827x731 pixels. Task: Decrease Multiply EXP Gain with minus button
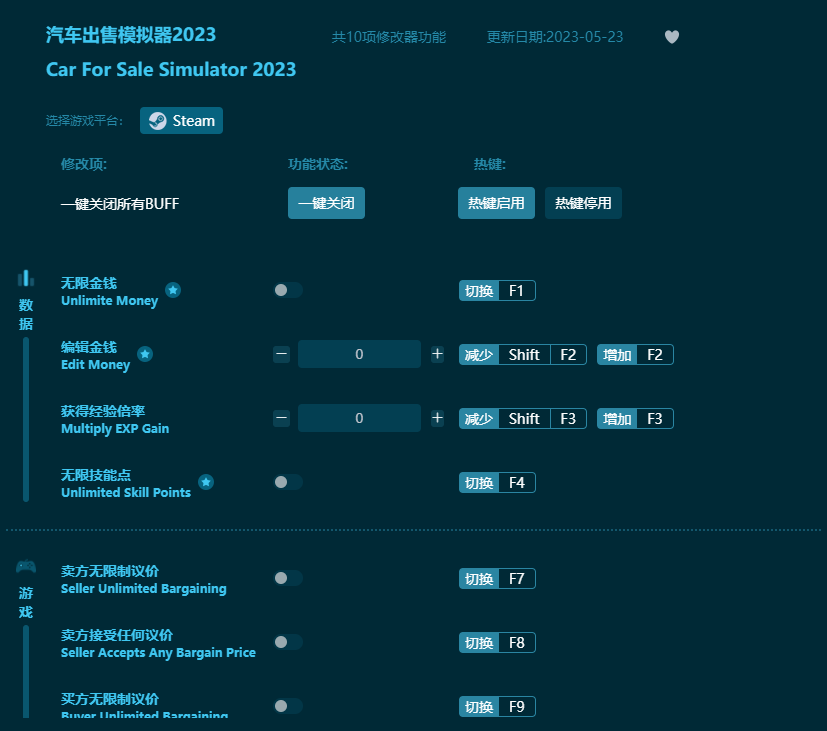282,418
